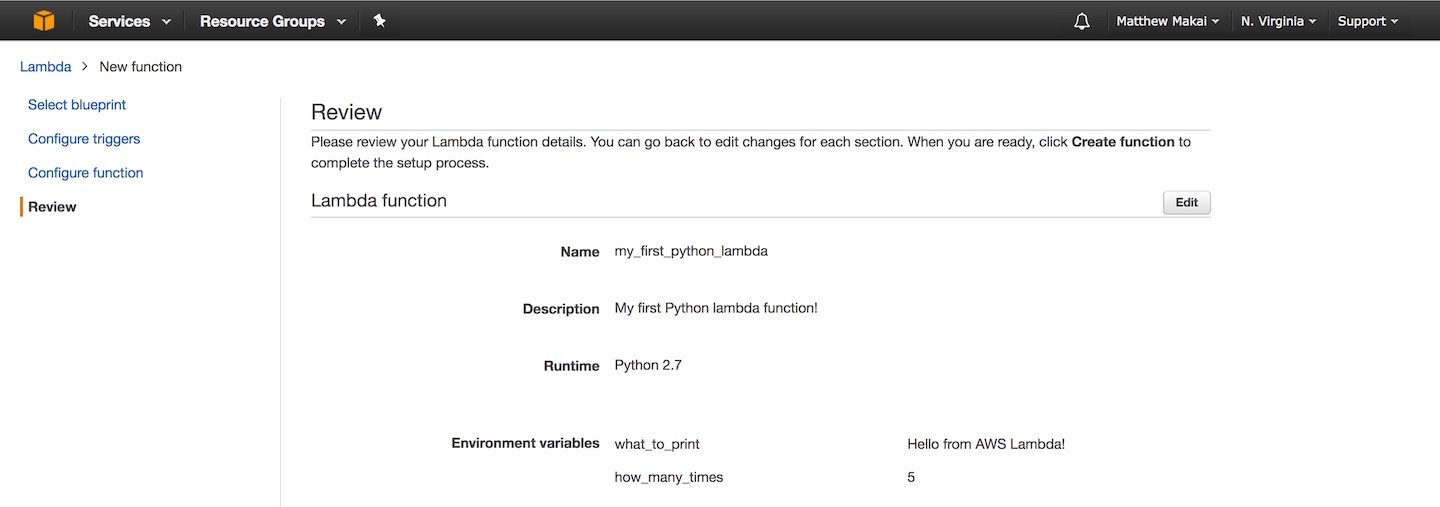Go to the Configure triggers step
Screen dimensions: 1440x507
pyautogui.click(x=84, y=139)
